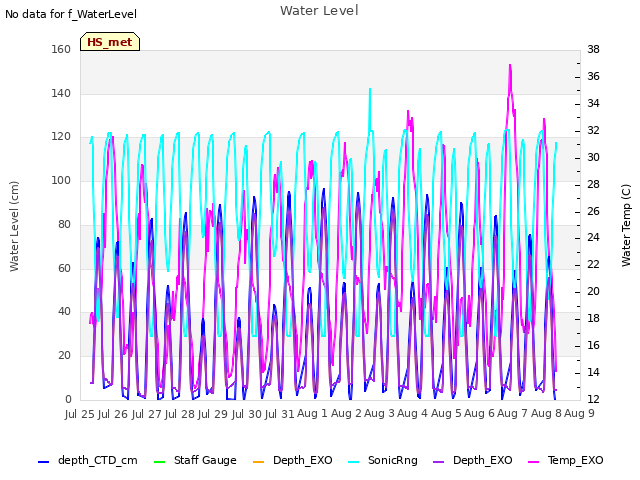Click the Water Level (cm) axis label
This screenshot has width=640, height=480.
pos(14,227)
